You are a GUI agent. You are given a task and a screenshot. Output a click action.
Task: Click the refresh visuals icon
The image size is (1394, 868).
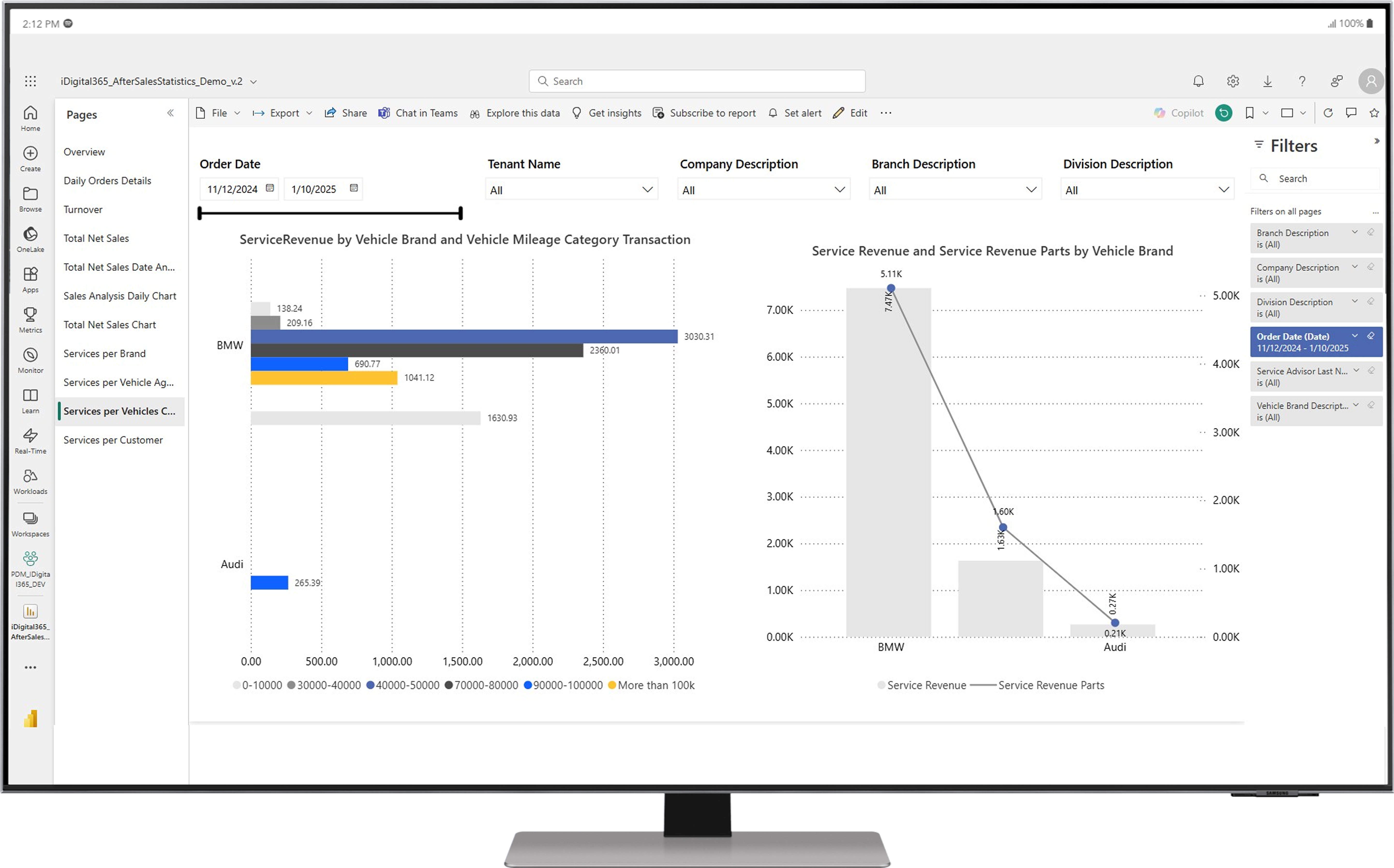pyautogui.click(x=1328, y=113)
